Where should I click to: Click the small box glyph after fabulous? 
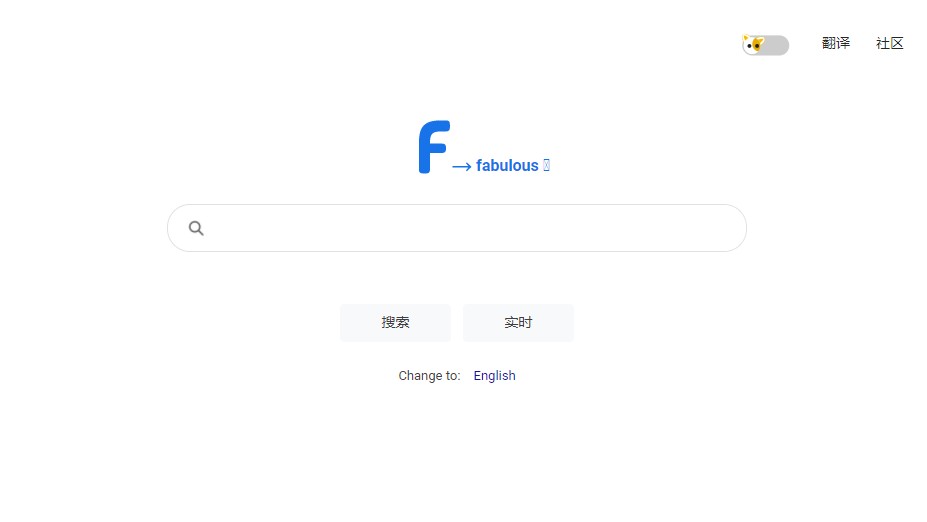click(546, 166)
